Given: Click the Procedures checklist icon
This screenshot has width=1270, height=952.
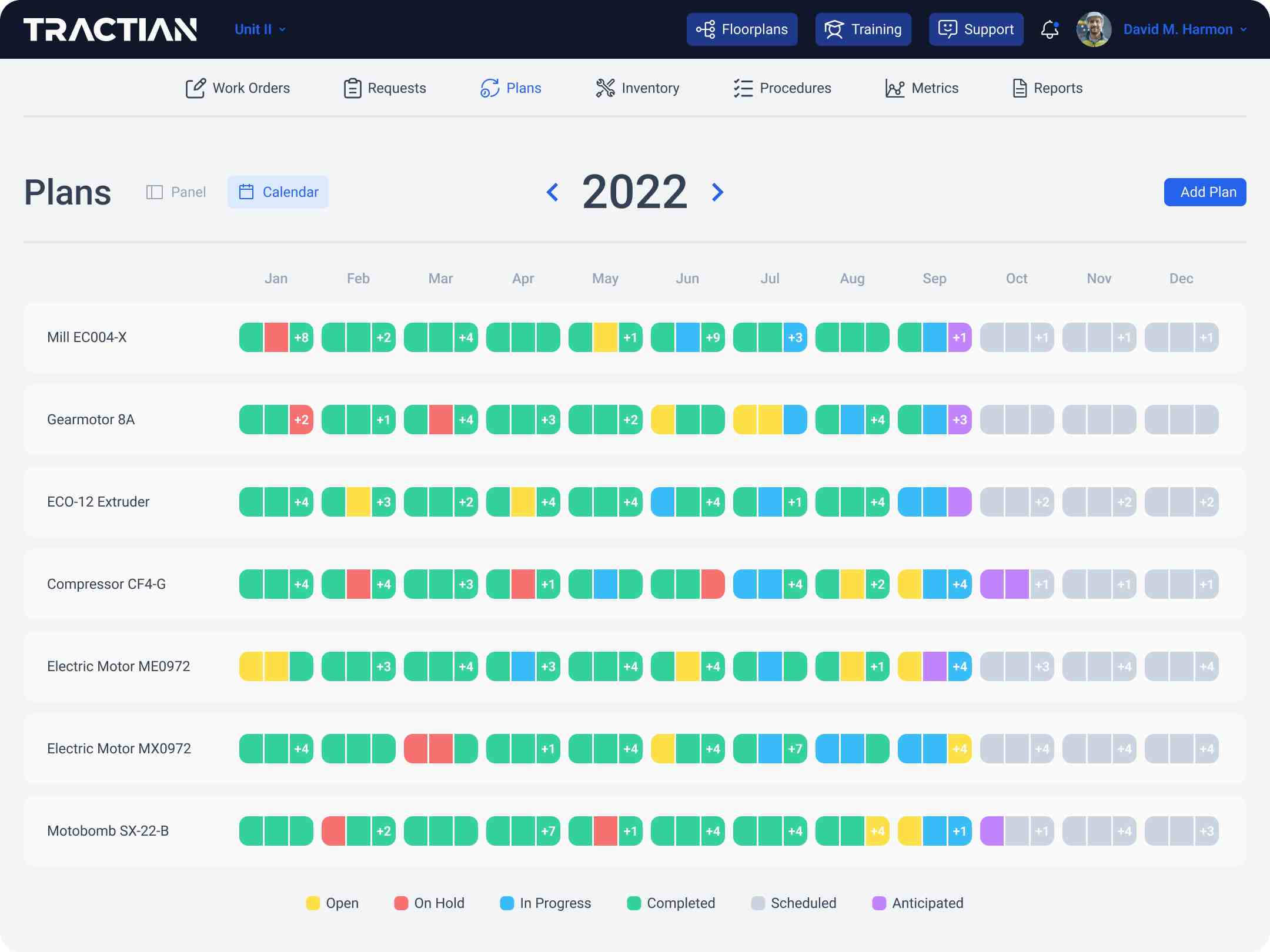Looking at the screenshot, I should [743, 88].
